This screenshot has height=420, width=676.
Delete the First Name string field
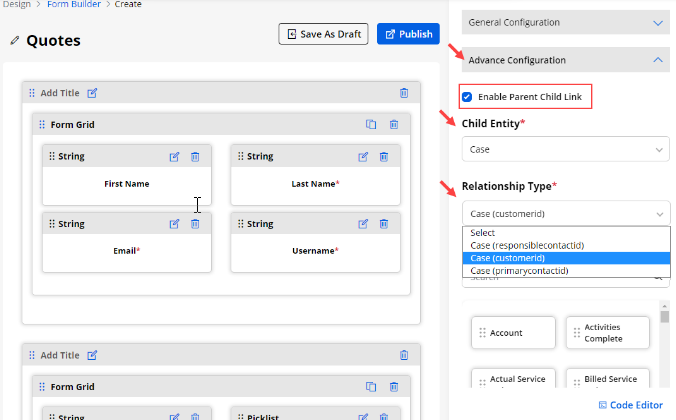(x=195, y=156)
